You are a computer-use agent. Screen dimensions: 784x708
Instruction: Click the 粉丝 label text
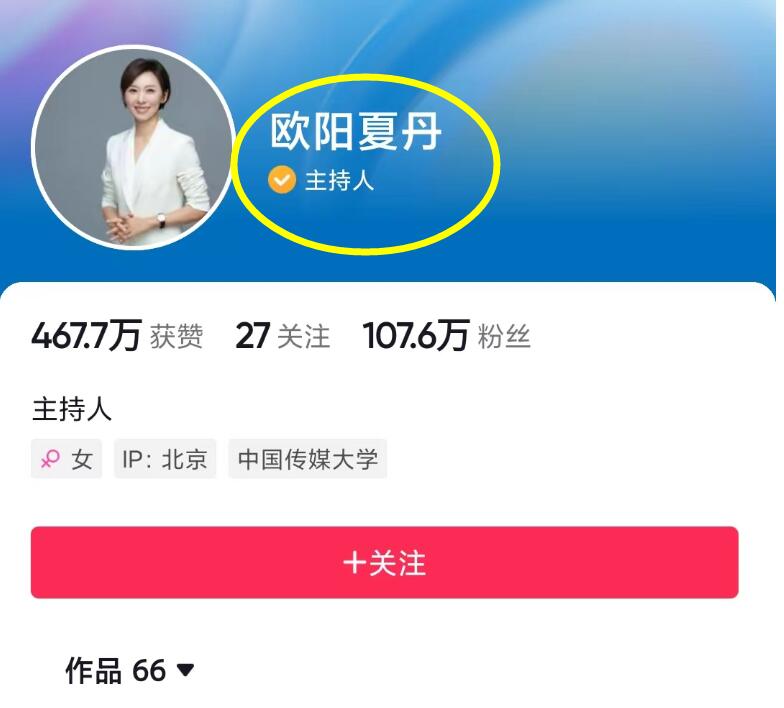pyautogui.click(x=504, y=336)
